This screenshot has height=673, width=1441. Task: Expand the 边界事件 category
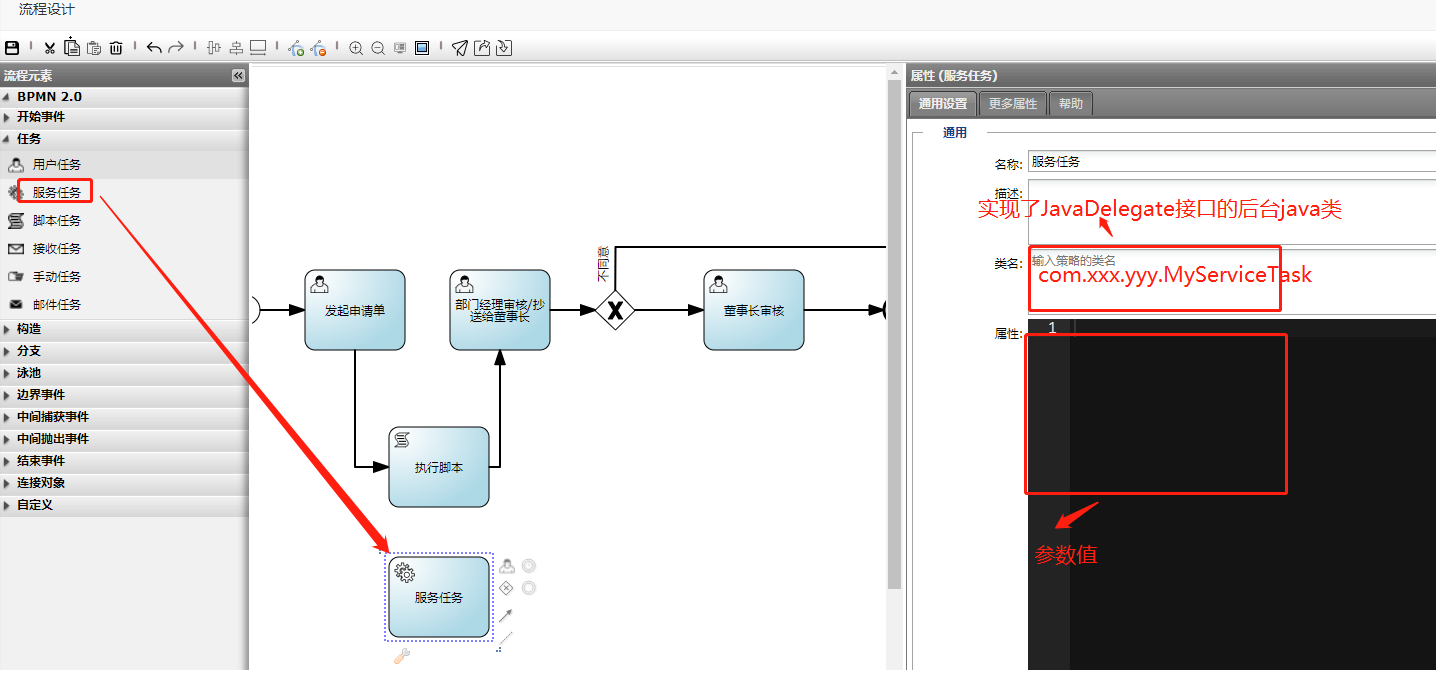tap(41, 395)
